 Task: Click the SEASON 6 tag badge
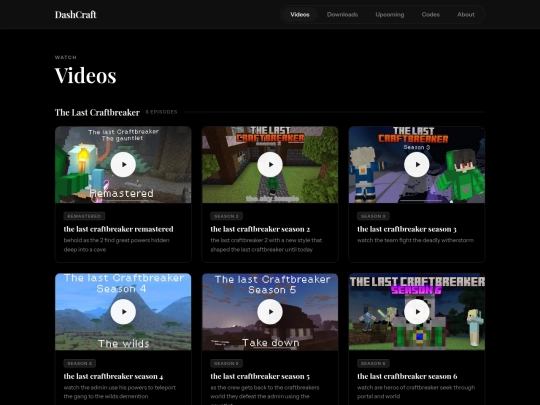[373, 363]
